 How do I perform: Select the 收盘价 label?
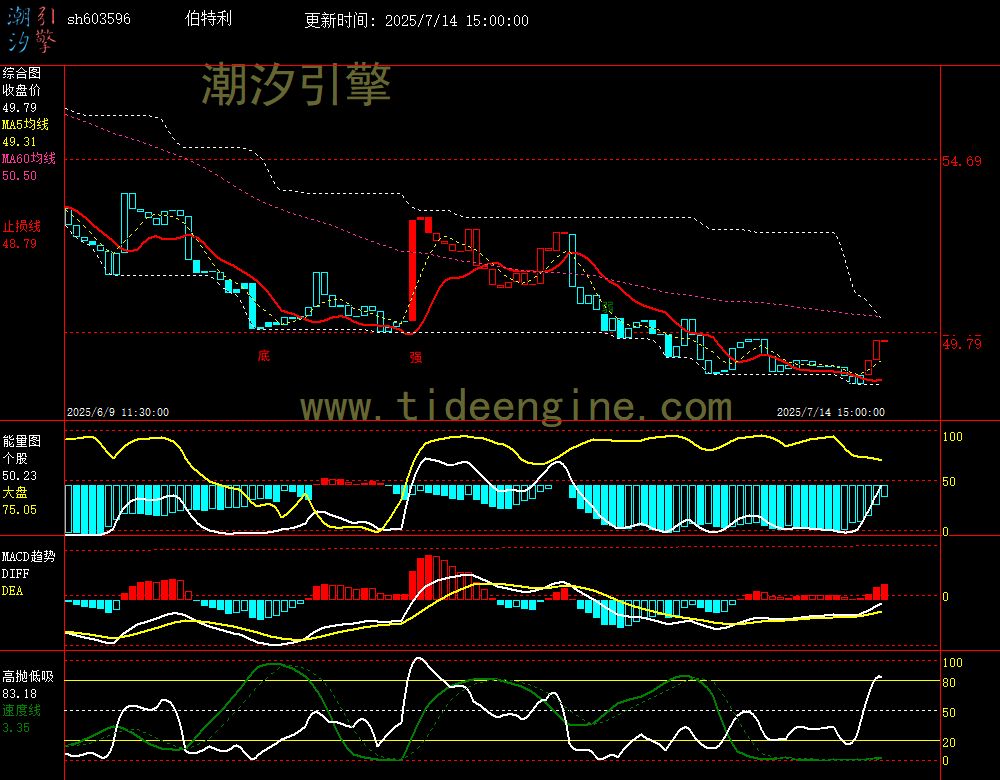pyautogui.click(x=22, y=90)
